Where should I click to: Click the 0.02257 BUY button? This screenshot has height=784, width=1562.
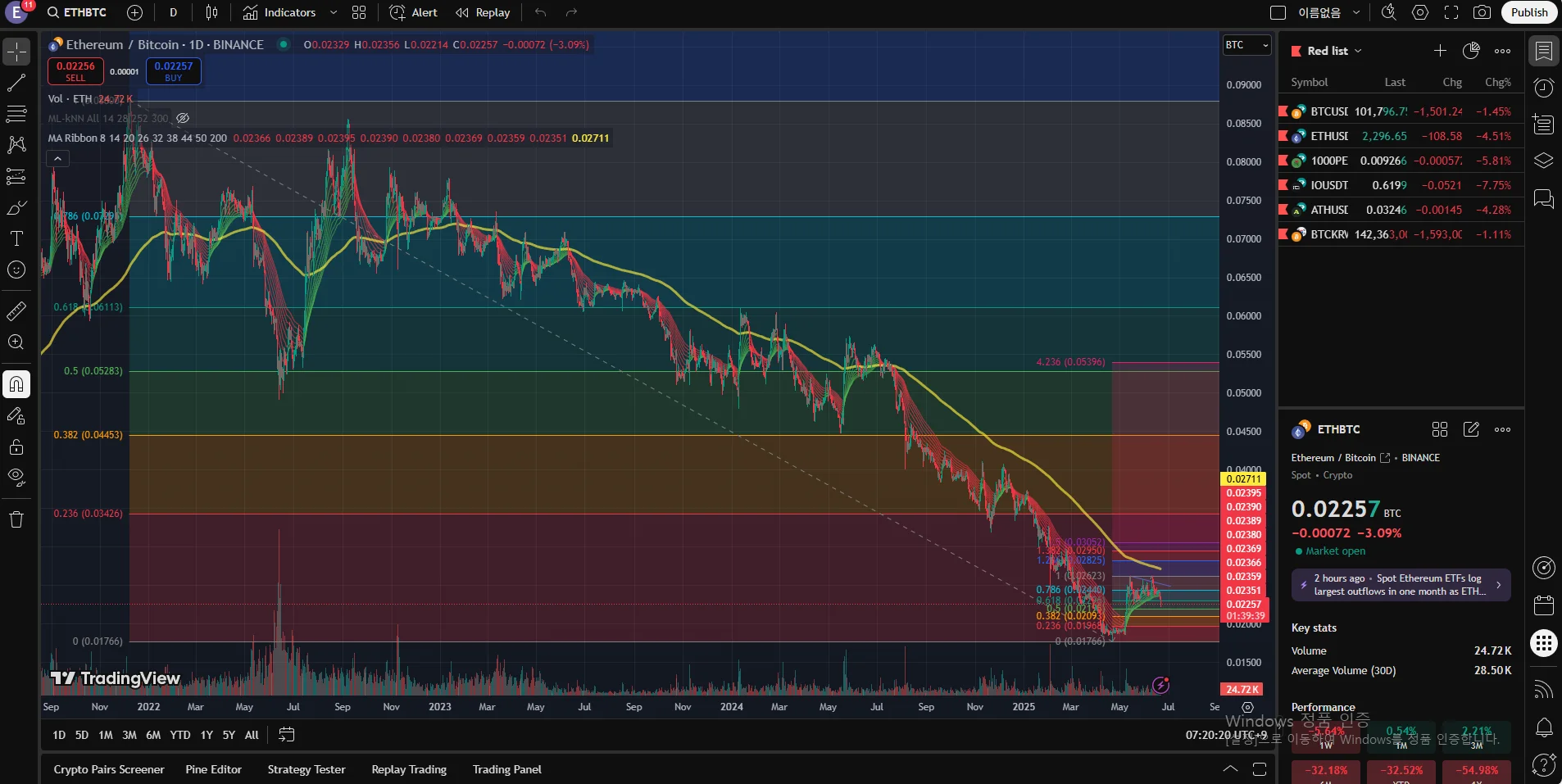point(174,71)
